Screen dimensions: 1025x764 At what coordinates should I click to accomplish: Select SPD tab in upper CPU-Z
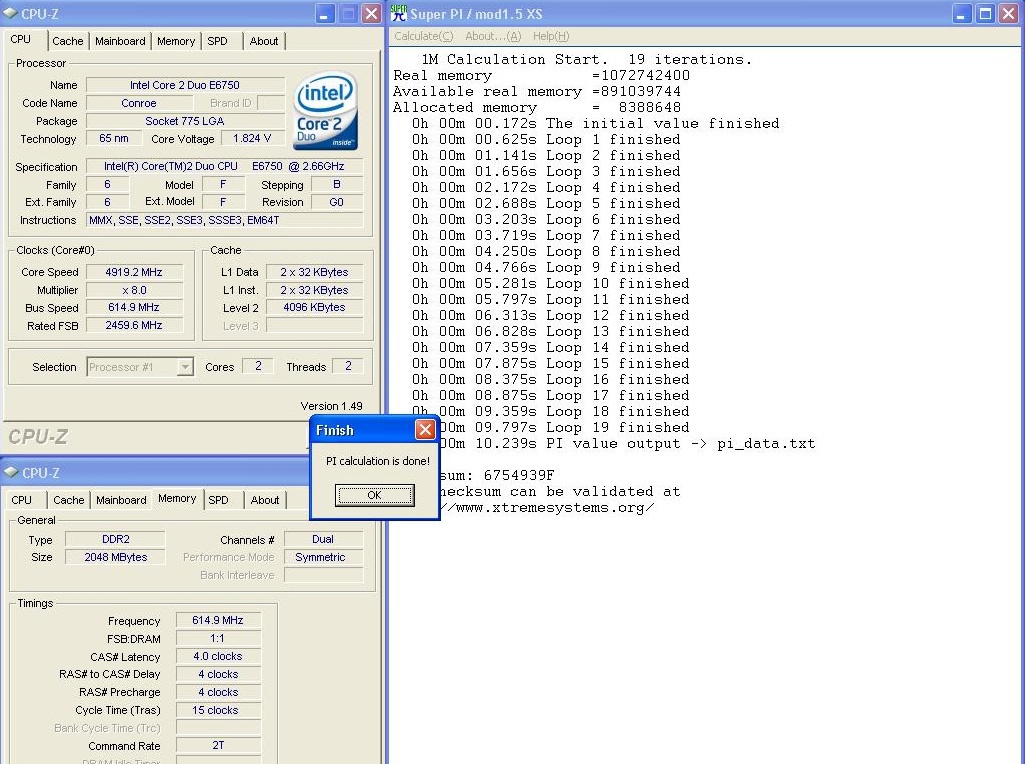click(218, 41)
